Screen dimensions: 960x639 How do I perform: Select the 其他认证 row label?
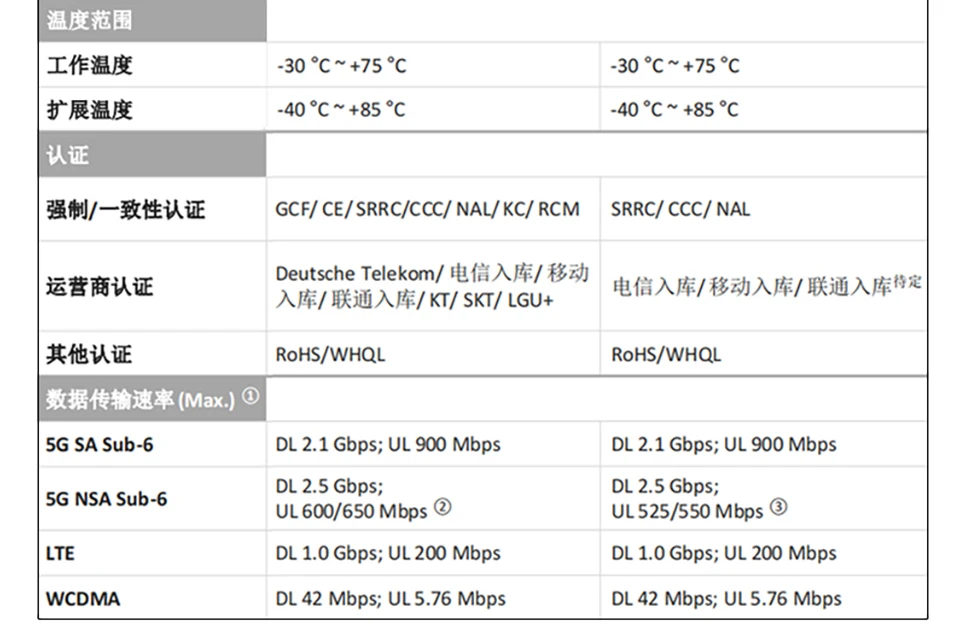pyautogui.click(x=88, y=354)
